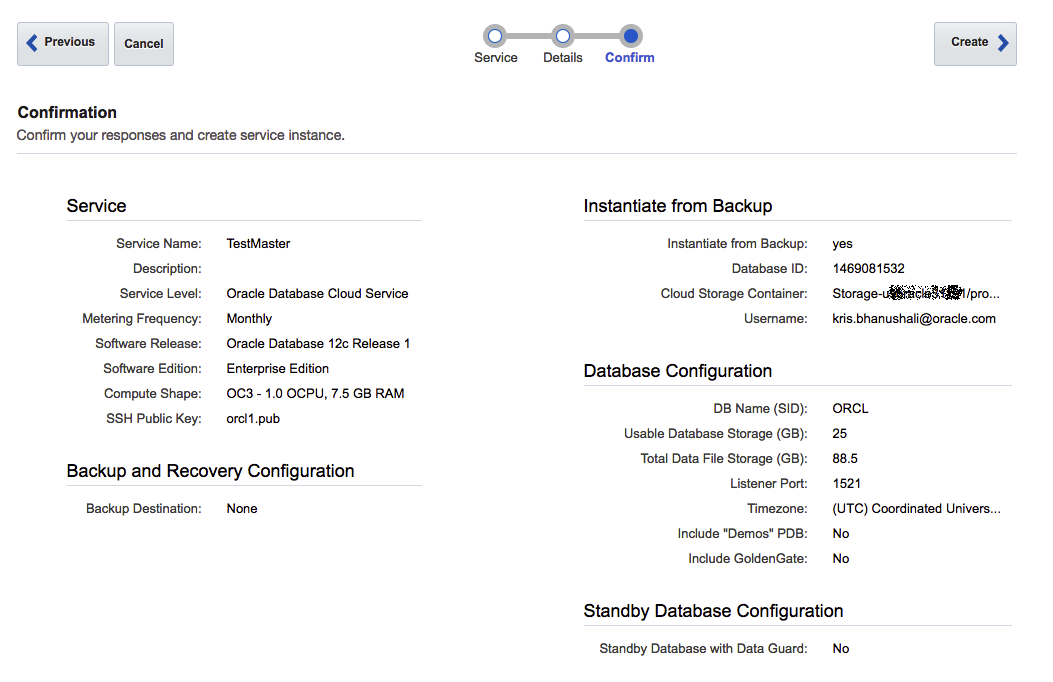Image resolution: width=1053 pixels, height=682 pixels.
Task: Click the Database ID 1469081532
Action: 868,269
